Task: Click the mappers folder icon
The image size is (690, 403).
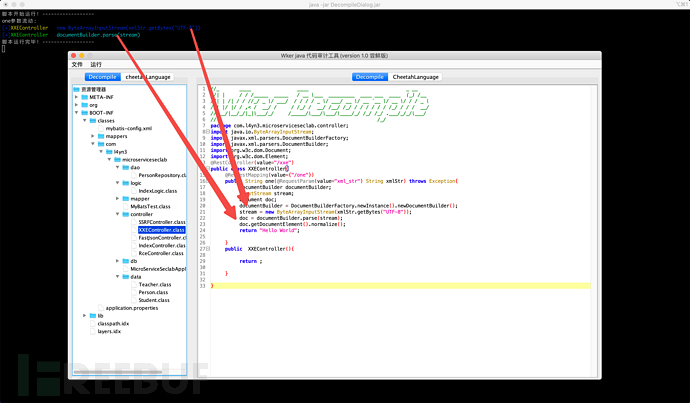Action: (x=101, y=136)
